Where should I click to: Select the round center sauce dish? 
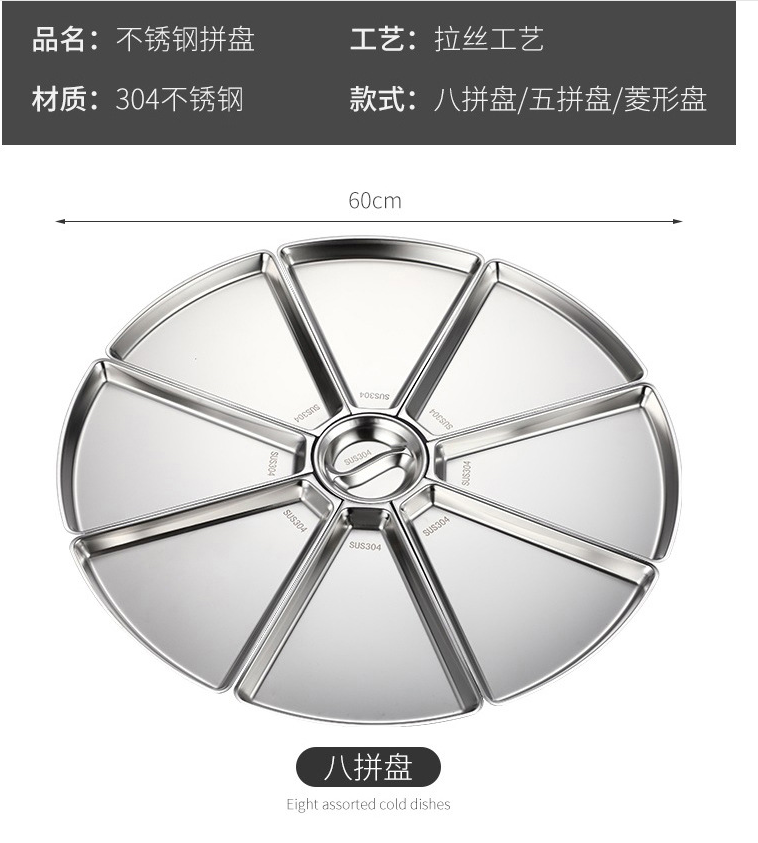371,461
